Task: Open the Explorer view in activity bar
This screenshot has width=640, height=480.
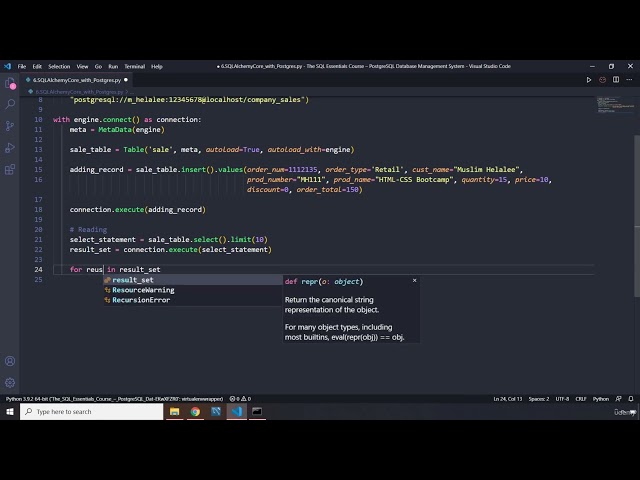Action: pos(10,84)
